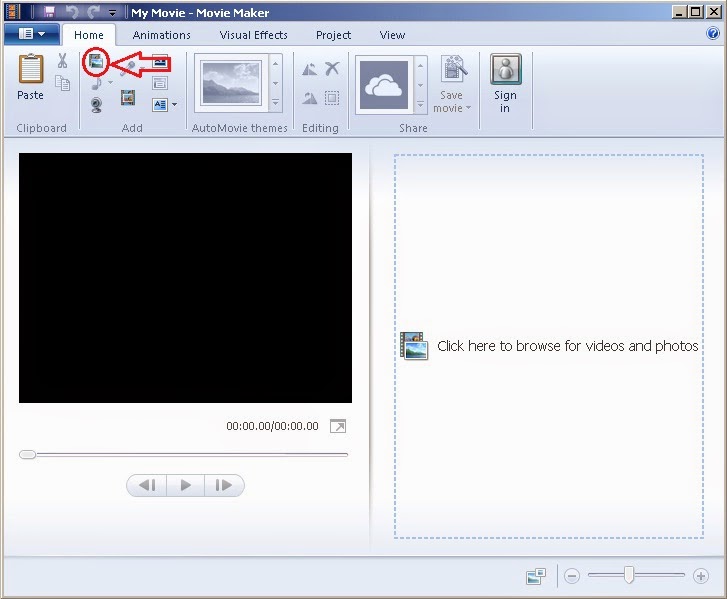Click the Record narration microphone icon
This screenshot has height=599, width=727.
128,69
